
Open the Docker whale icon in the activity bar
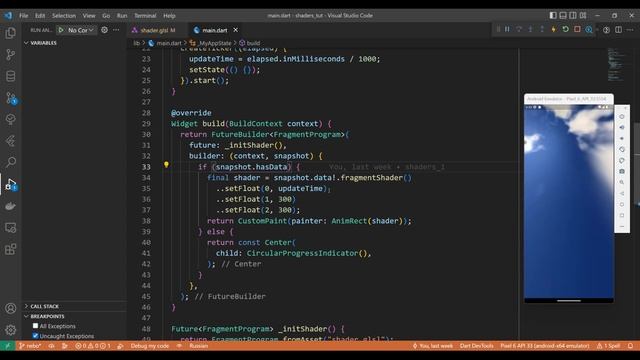point(11,206)
